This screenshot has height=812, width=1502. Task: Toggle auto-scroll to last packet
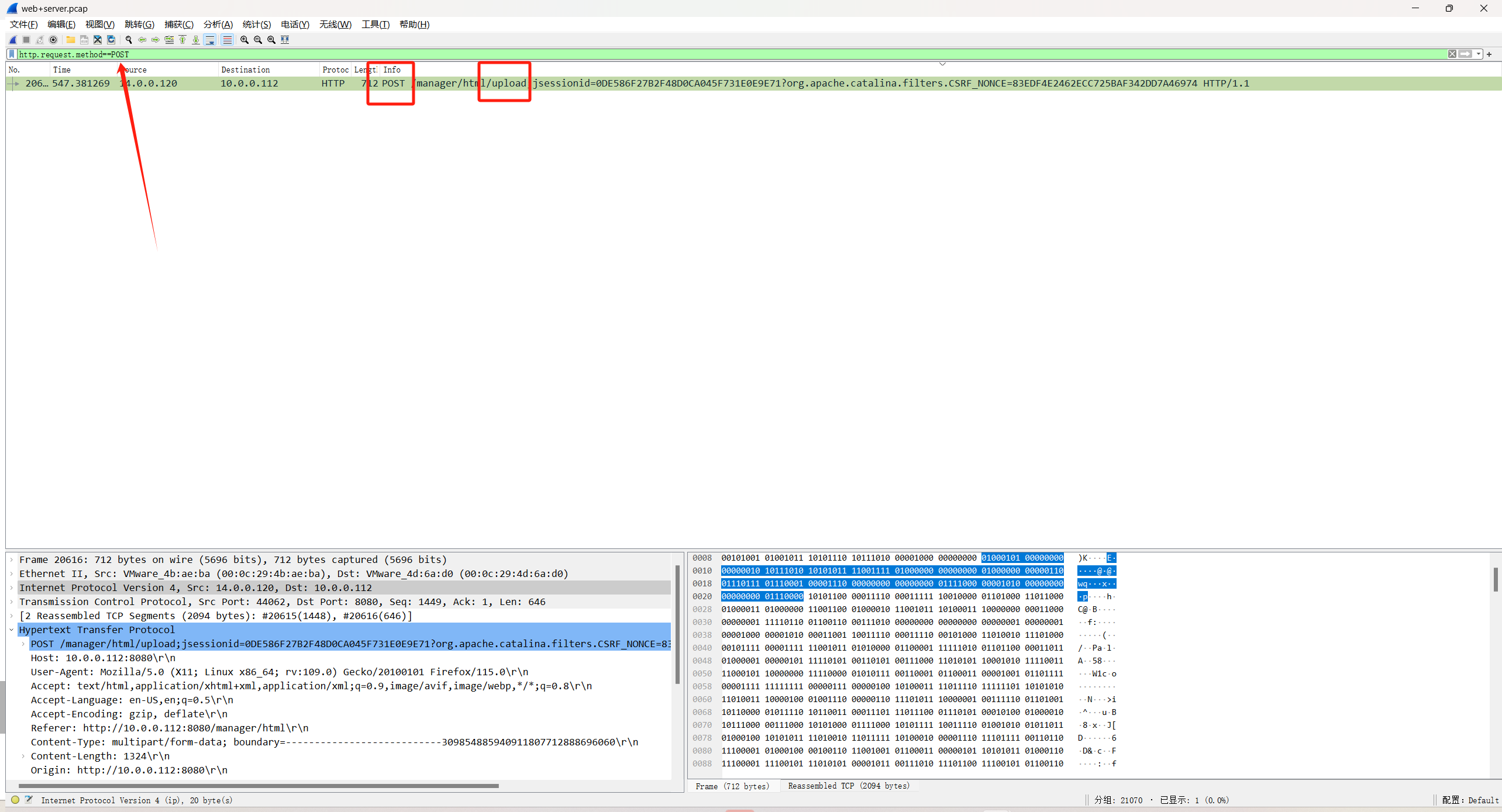[210, 40]
